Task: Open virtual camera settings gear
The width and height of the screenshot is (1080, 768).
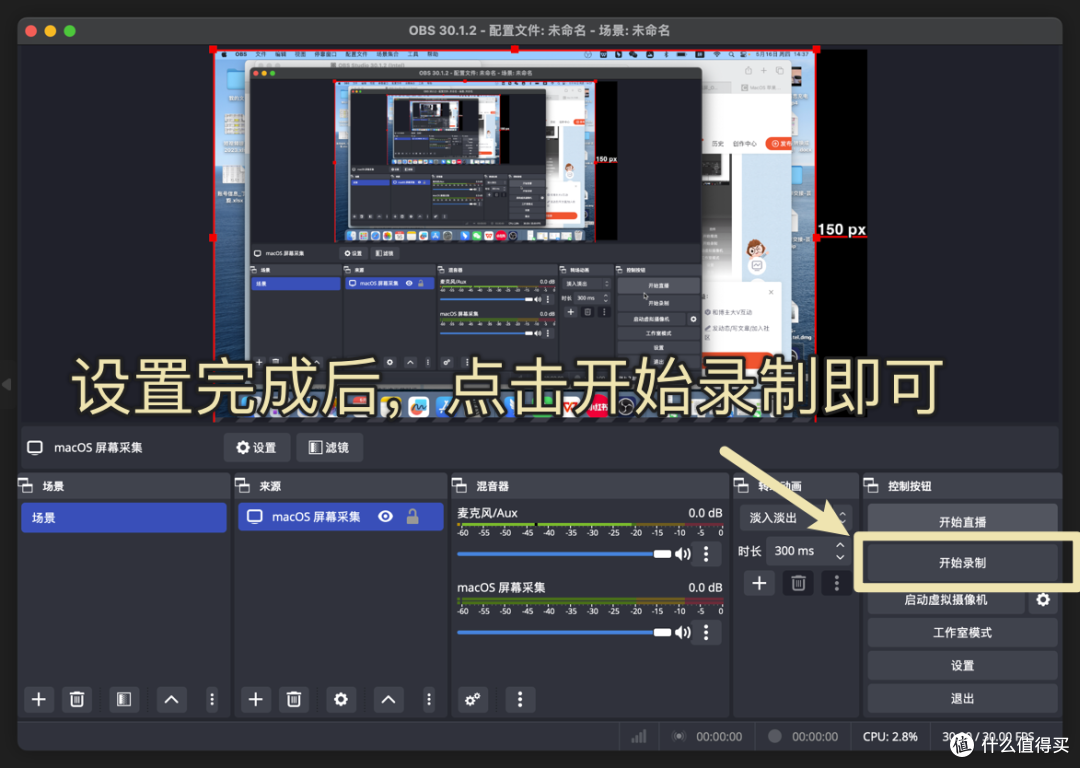Action: tap(1043, 599)
